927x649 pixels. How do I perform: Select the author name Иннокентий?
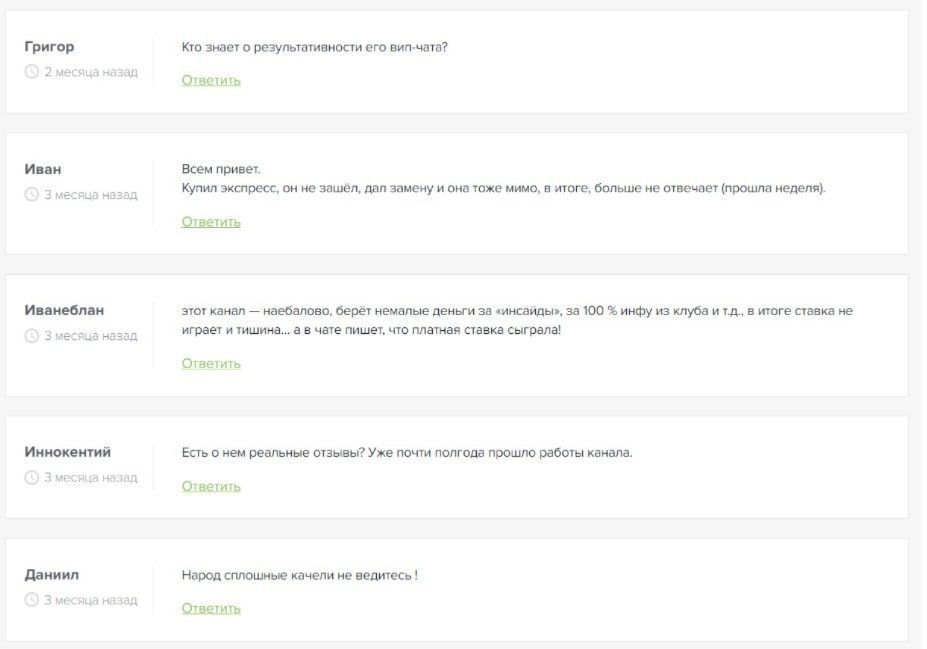67,452
